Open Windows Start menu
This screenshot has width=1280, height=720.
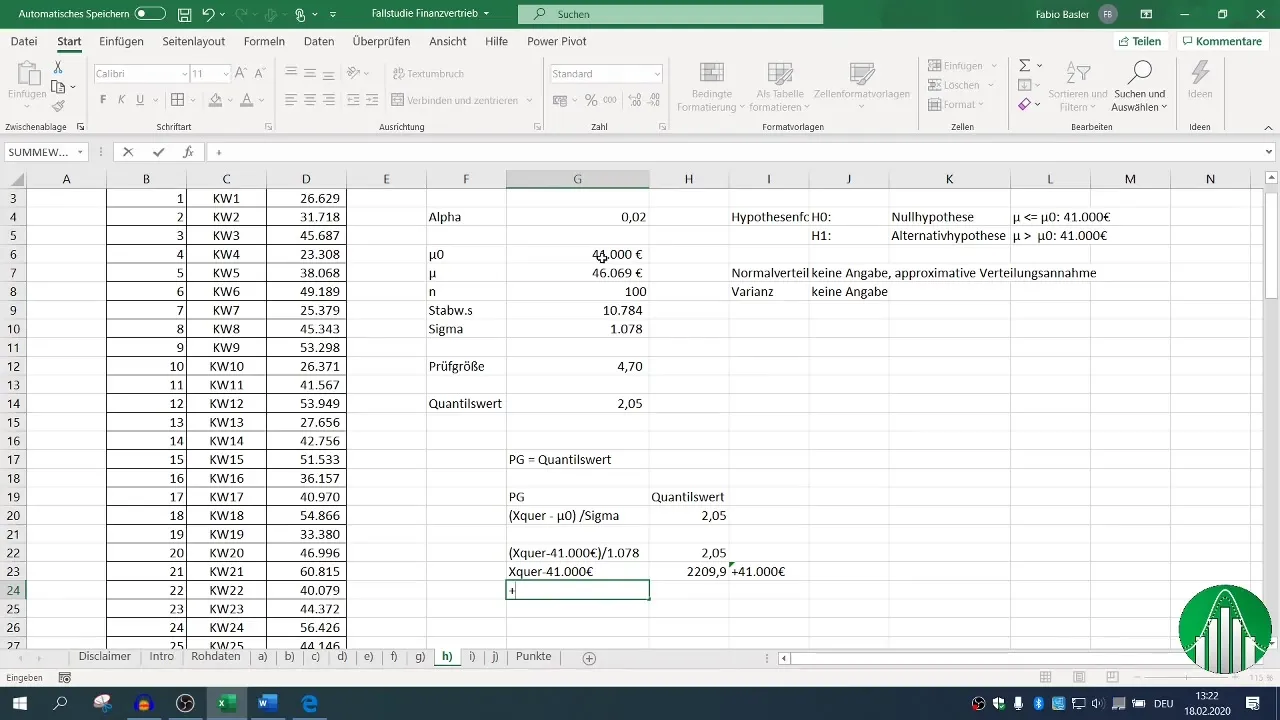[19, 703]
